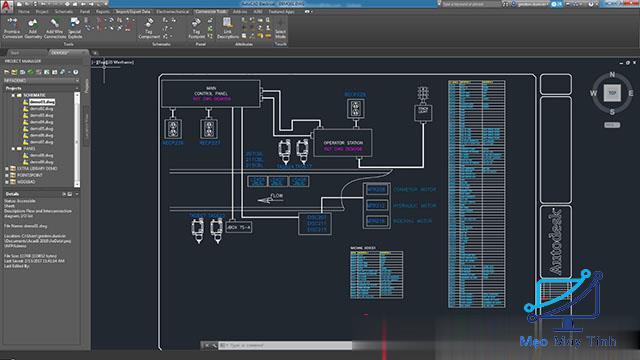Open the Import/Export Data ribbon tab

pyautogui.click(x=133, y=12)
